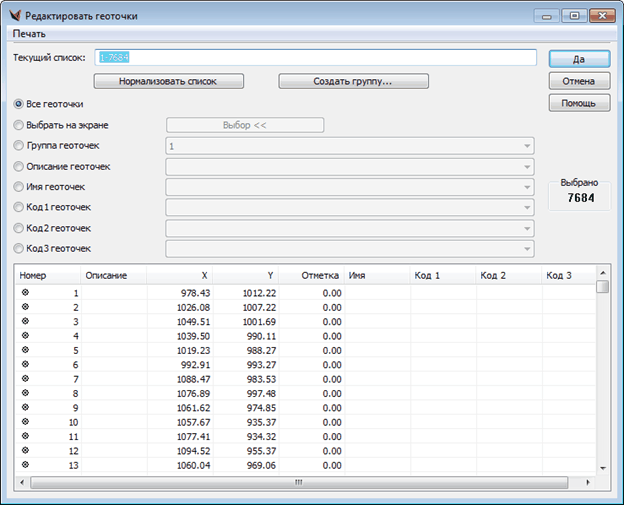Click the geopoint icon in row 9
The image size is (624, 505).
click(x=25, y=407)
